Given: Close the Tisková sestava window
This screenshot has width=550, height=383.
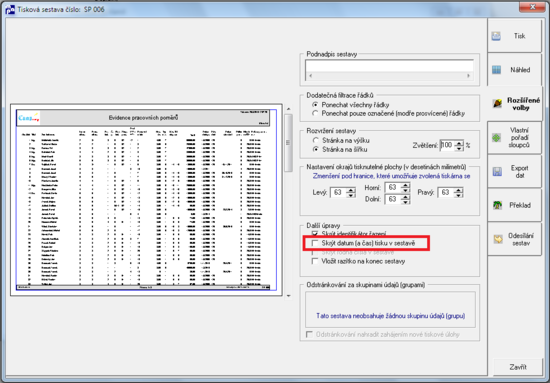Looking at the screenshot, I should 532,7.
